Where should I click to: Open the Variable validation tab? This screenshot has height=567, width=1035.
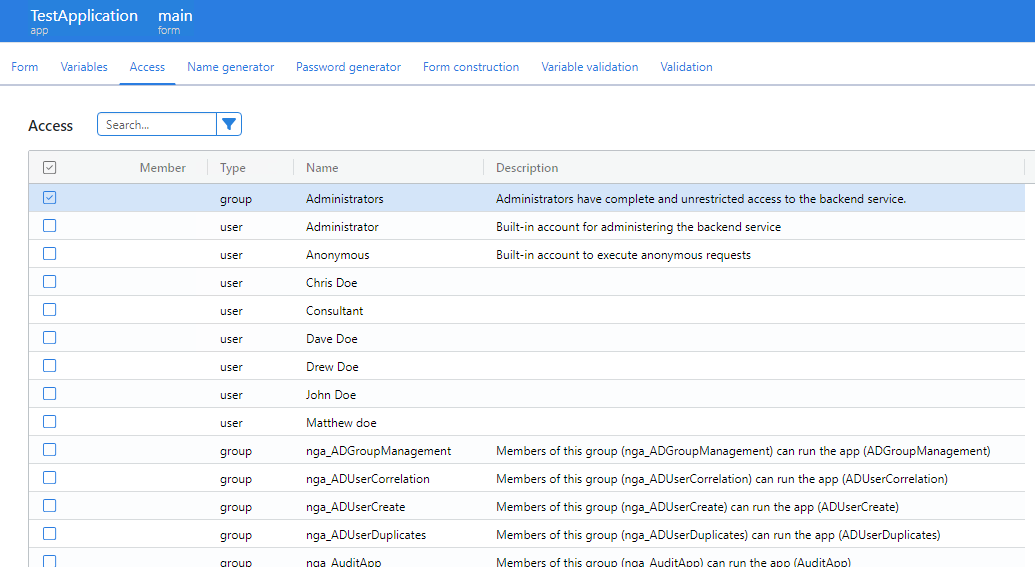point(589,67)
